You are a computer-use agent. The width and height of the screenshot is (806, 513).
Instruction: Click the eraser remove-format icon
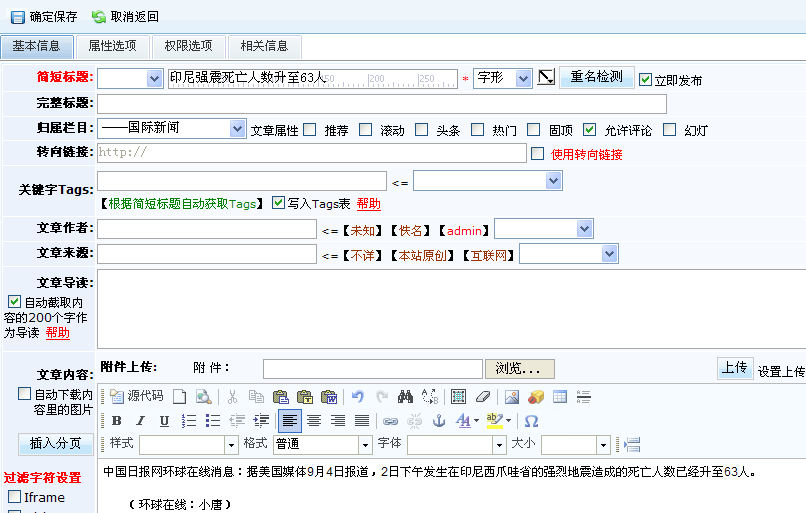483,396
